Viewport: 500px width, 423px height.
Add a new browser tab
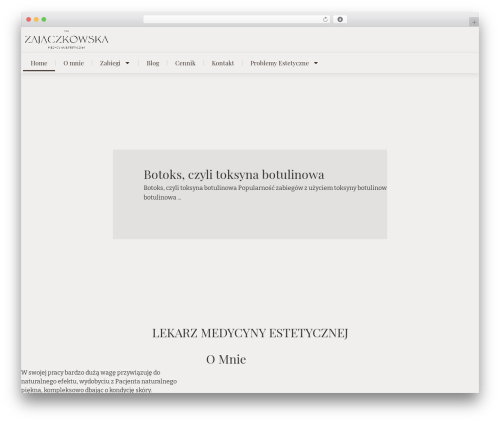[474, 22]
